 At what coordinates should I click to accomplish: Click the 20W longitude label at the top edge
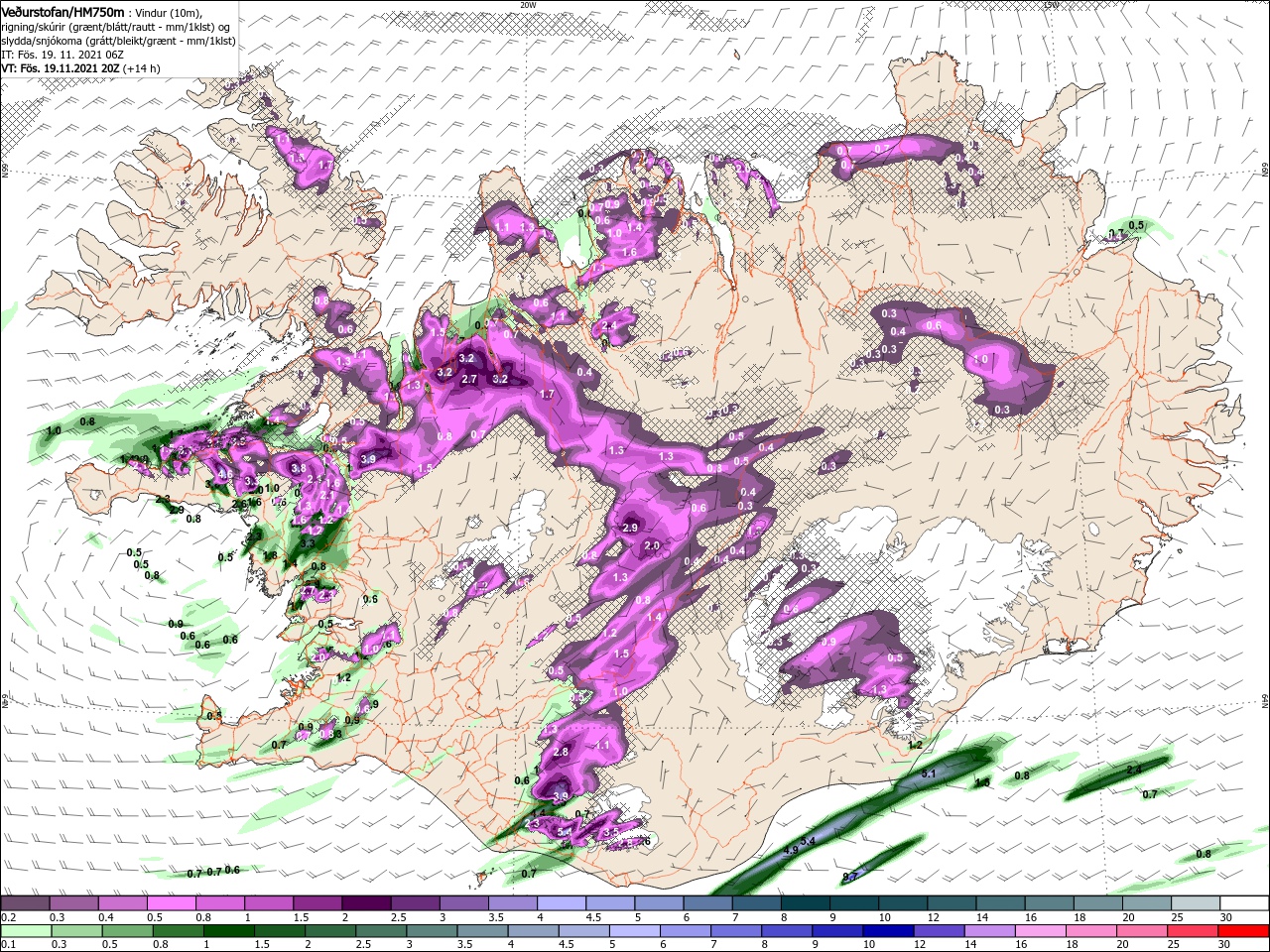[x=528, y=5]
